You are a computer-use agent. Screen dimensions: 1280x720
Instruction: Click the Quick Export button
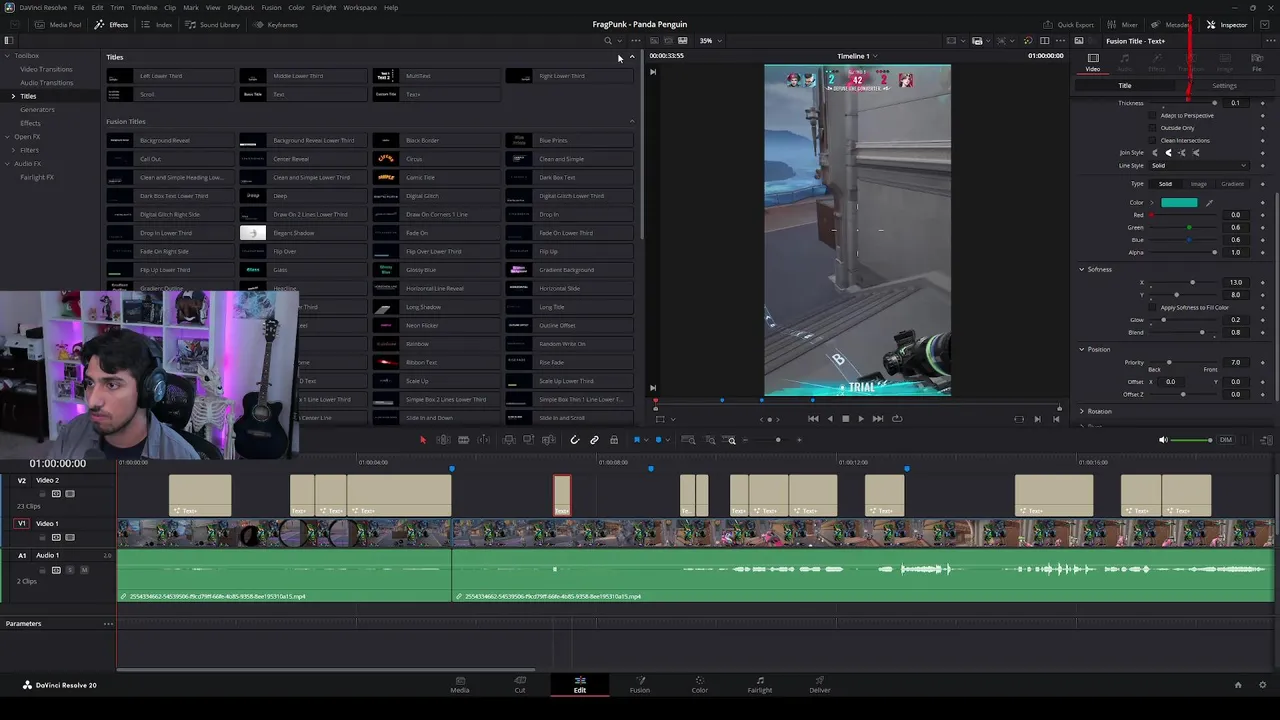coord(1069,25)
